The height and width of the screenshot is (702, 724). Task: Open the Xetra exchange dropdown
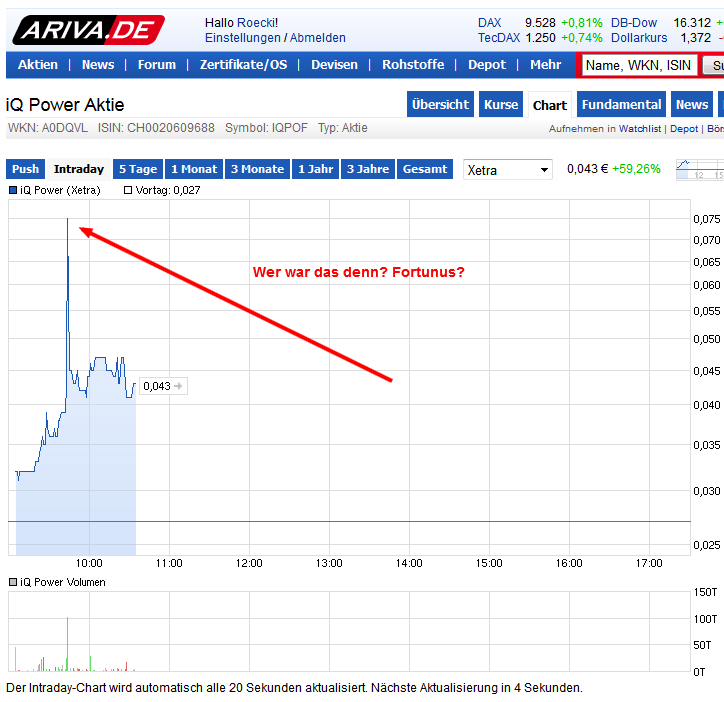(x=507, y=170)
